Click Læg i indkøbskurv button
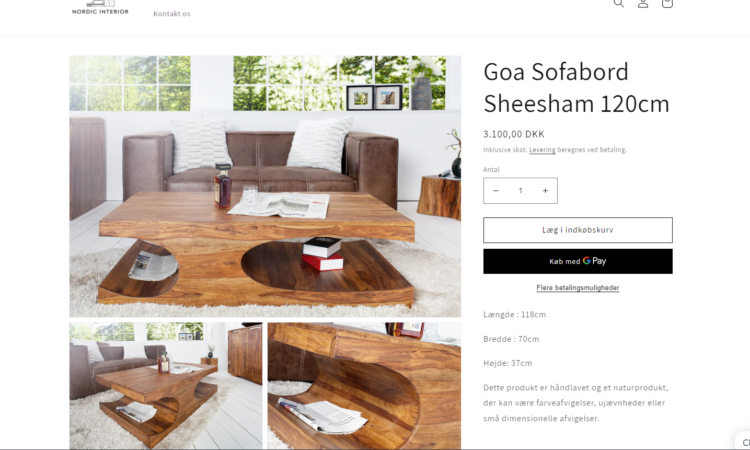The image size is (750, 450). 578,230
